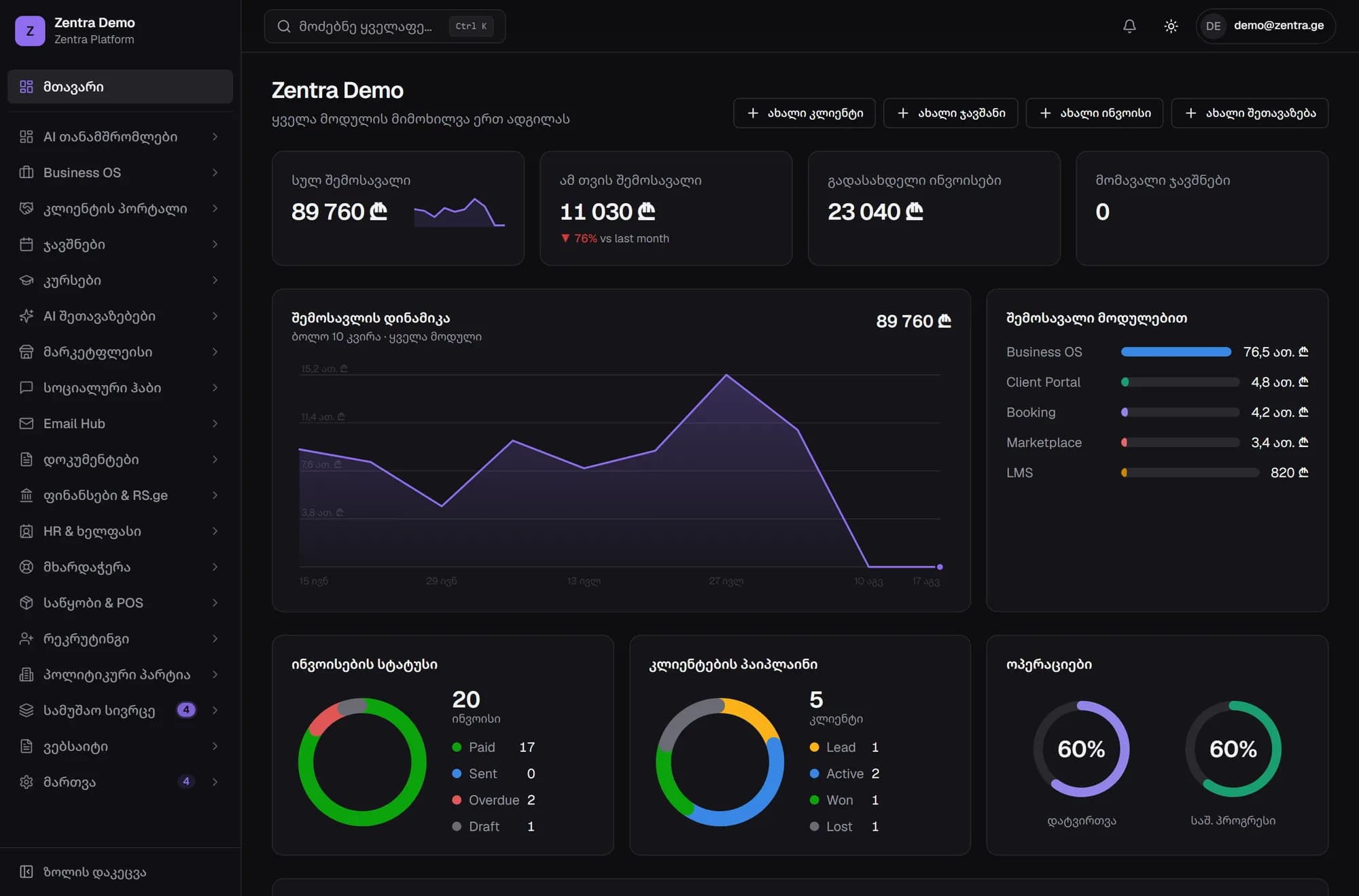Click the ახალი ჯავშანი button
Viewport: 1359px width, 896px height.
tap(951, 113)
